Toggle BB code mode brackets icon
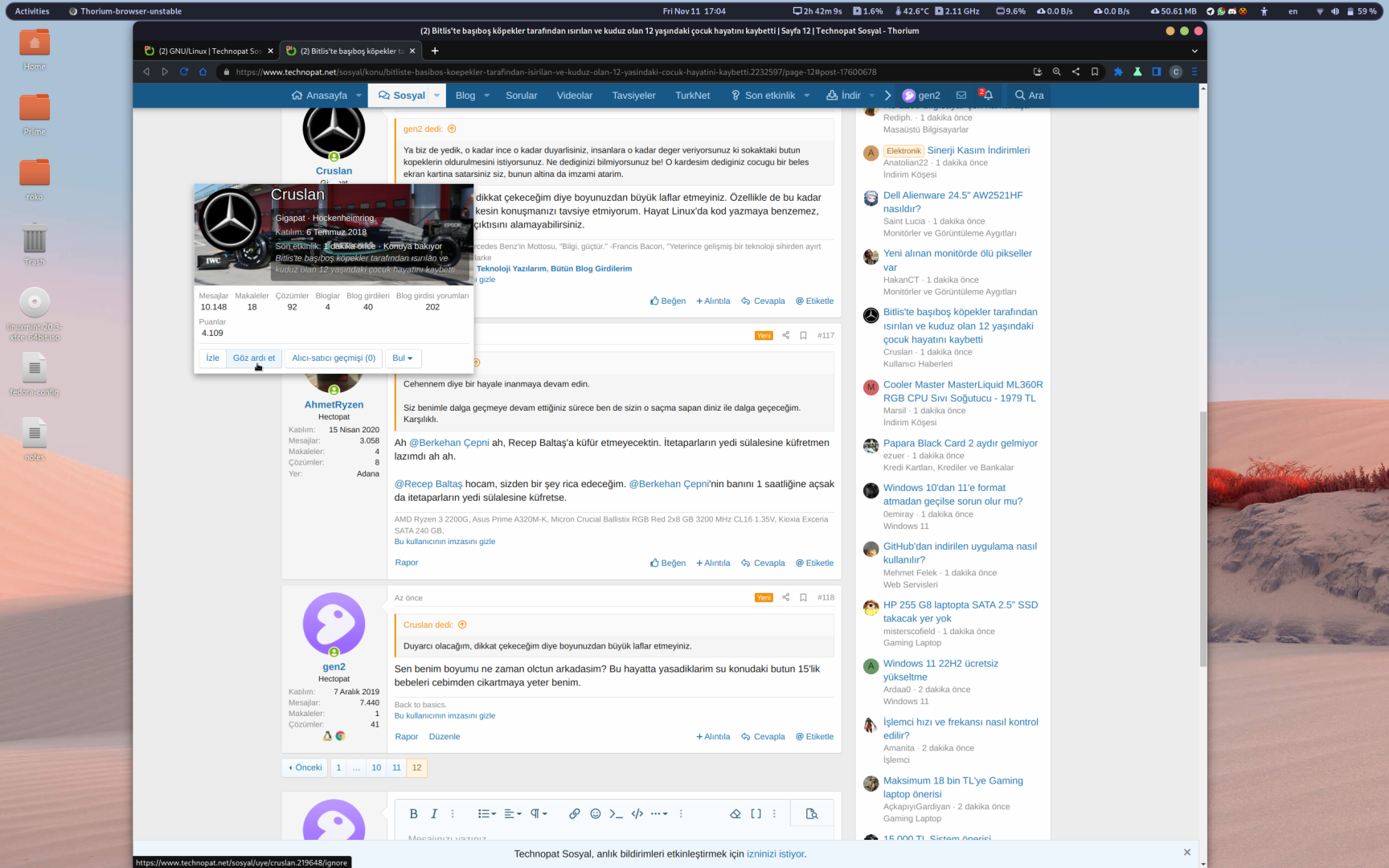This screenshot has width=1389, height=868. coord(756,813)
